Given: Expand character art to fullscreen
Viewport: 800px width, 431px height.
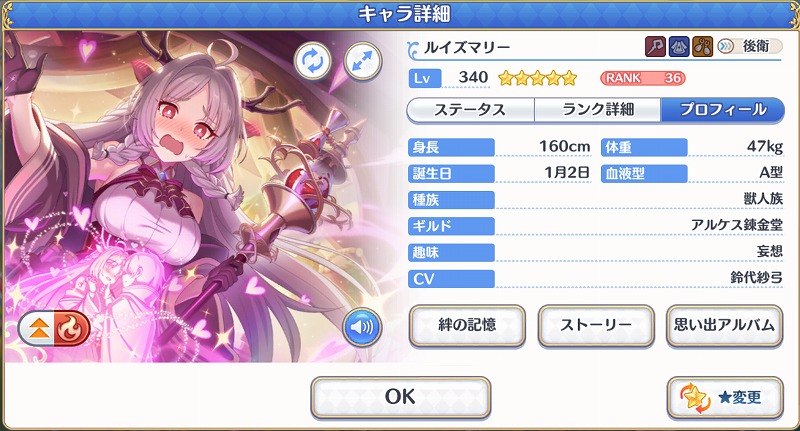Looking at the screenshot, I should pyautogui.click(x=363, y=61).
